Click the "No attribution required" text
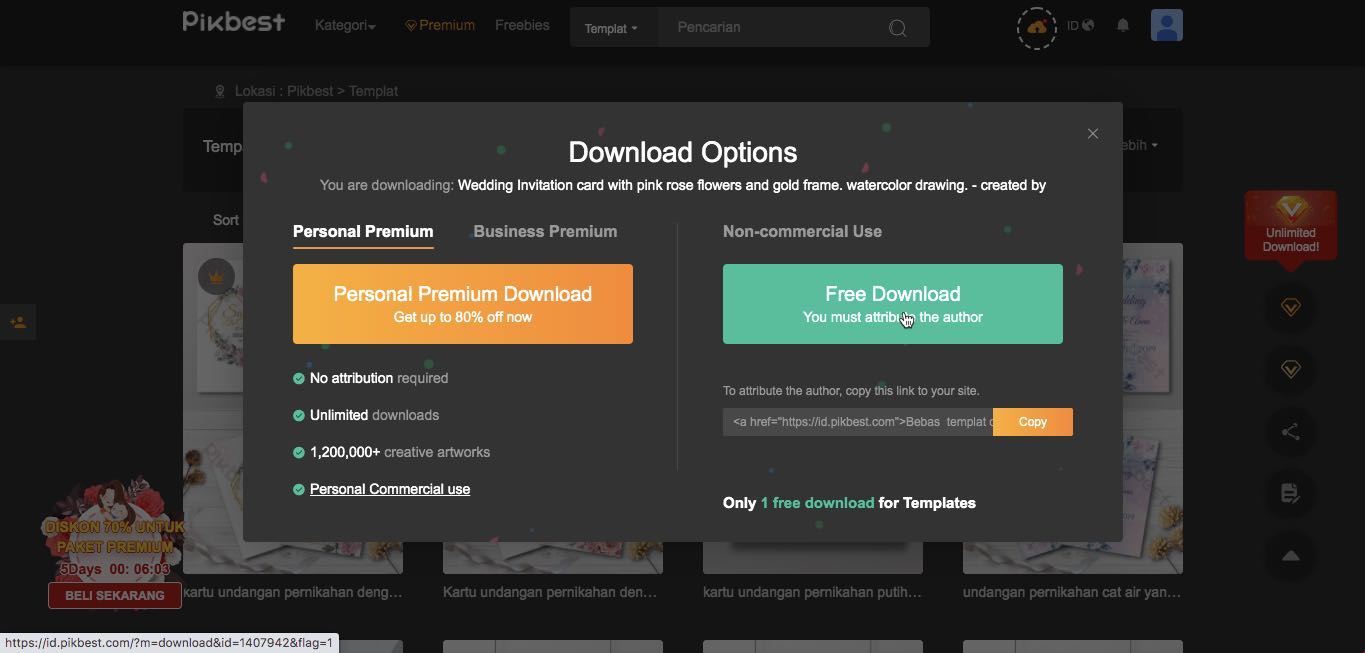Screen dimensions: 1365x653 [379, 378]
